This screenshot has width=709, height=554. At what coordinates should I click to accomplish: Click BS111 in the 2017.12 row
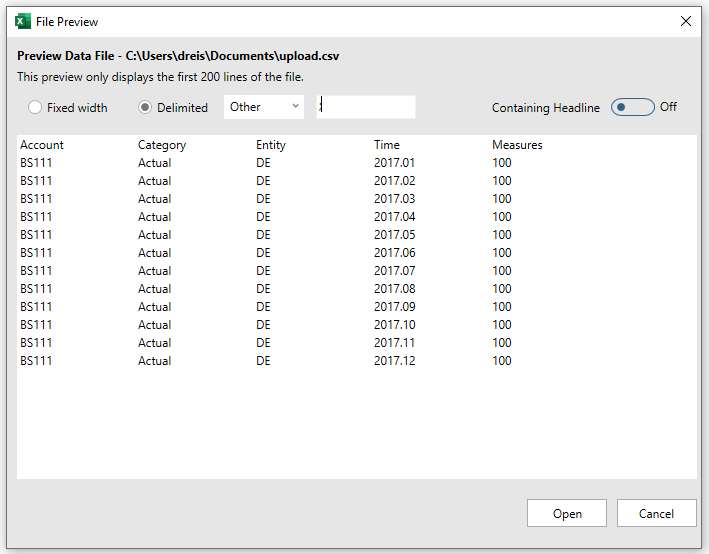pos(36,361)
